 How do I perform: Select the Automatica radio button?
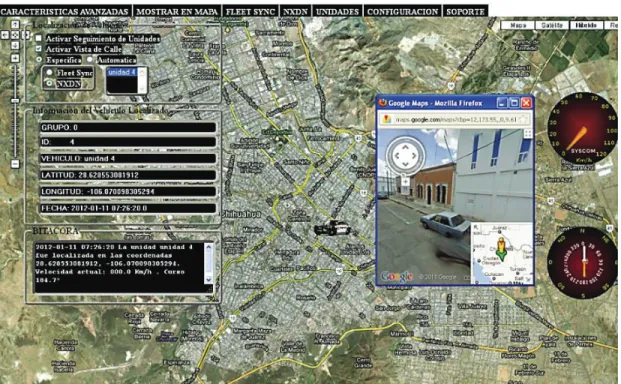pos(90,60)
